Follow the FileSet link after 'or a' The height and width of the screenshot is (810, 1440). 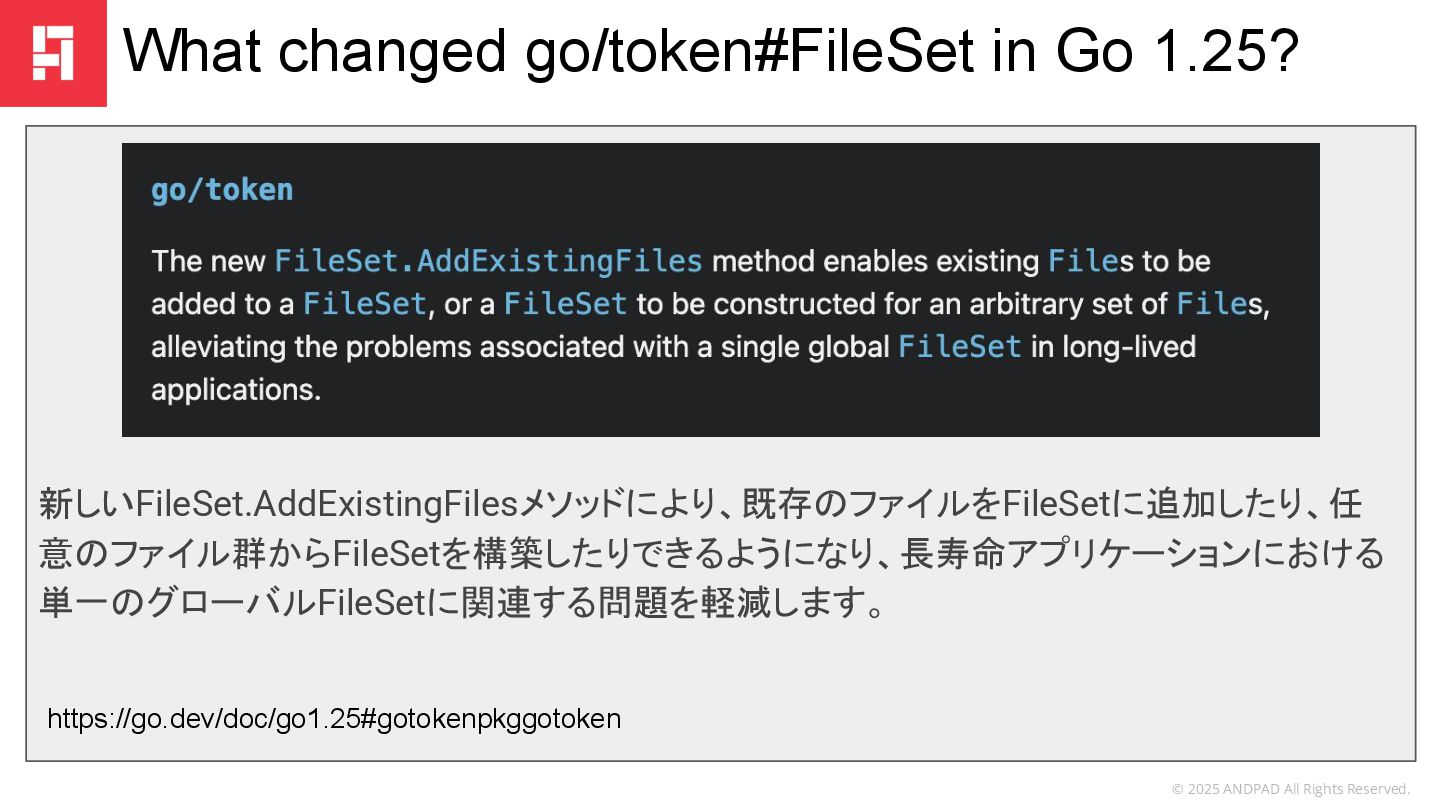click(x=565, y=304)
